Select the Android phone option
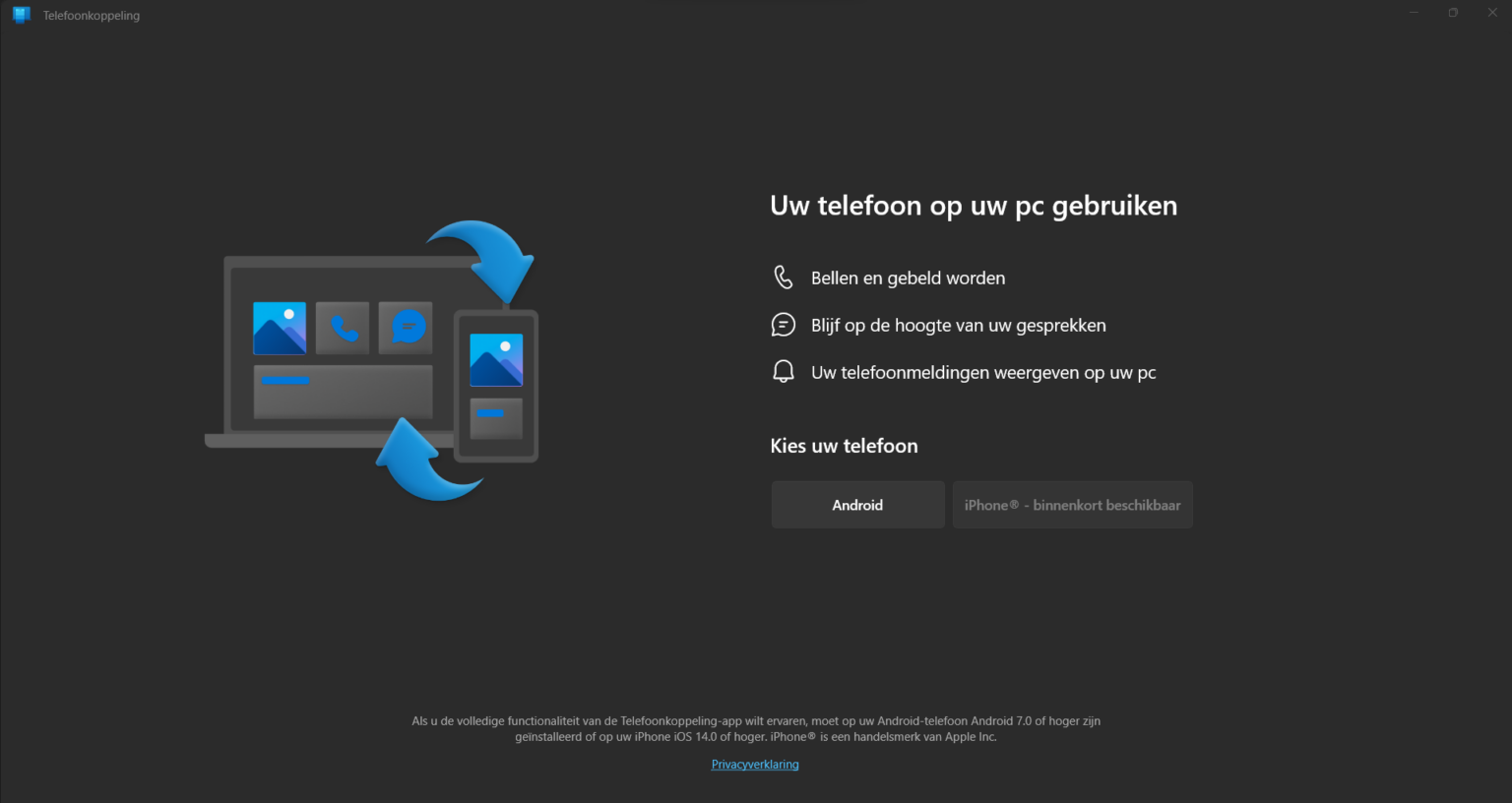The width and height of the screenshot is (1512, 803). pos(857,504)
